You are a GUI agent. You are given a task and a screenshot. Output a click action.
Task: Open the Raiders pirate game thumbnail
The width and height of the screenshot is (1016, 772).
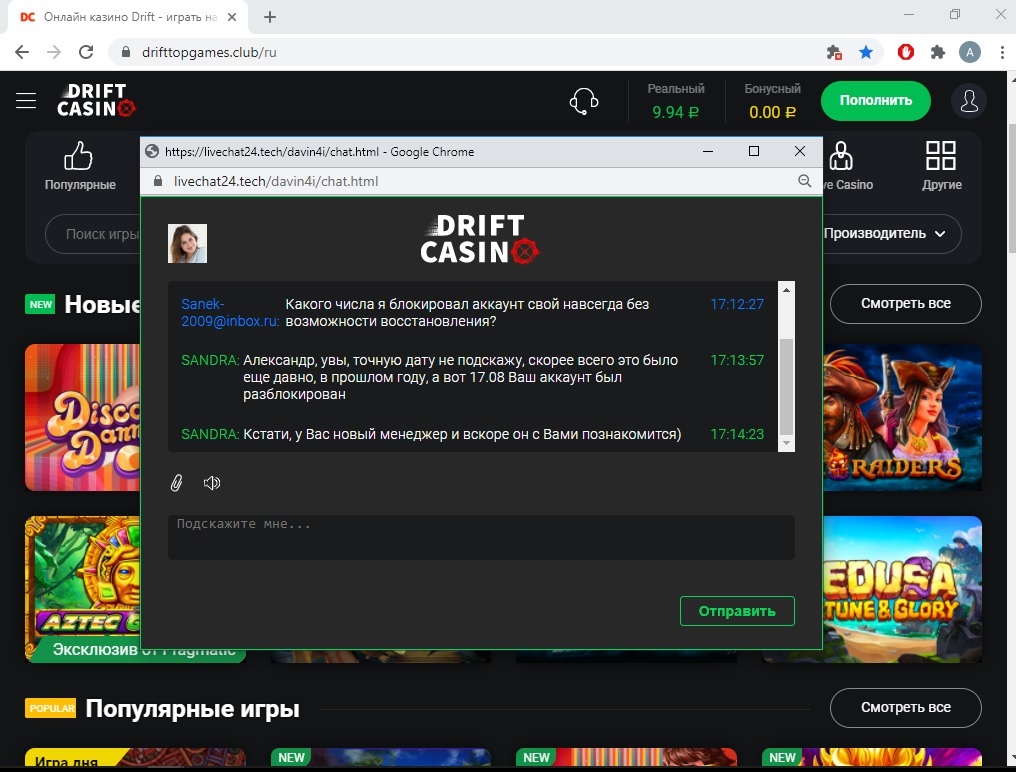pos(902,417)
